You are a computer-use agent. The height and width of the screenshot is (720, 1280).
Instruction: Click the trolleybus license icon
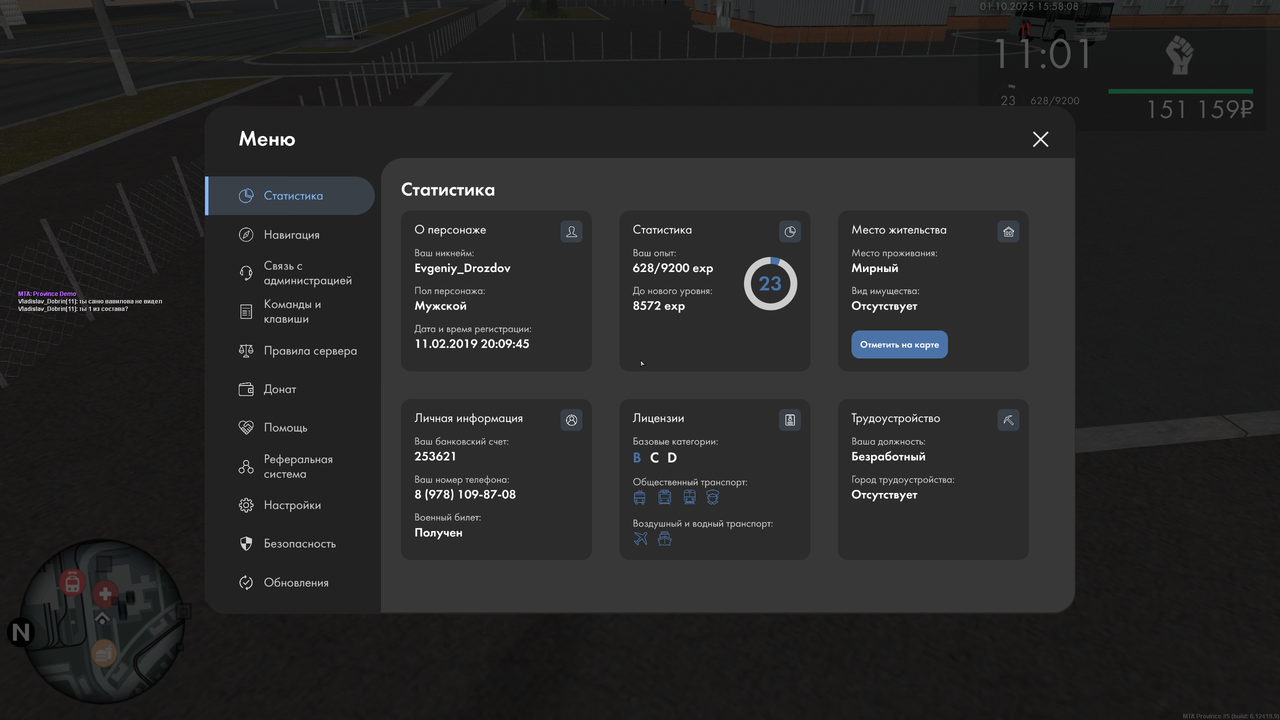640,497
